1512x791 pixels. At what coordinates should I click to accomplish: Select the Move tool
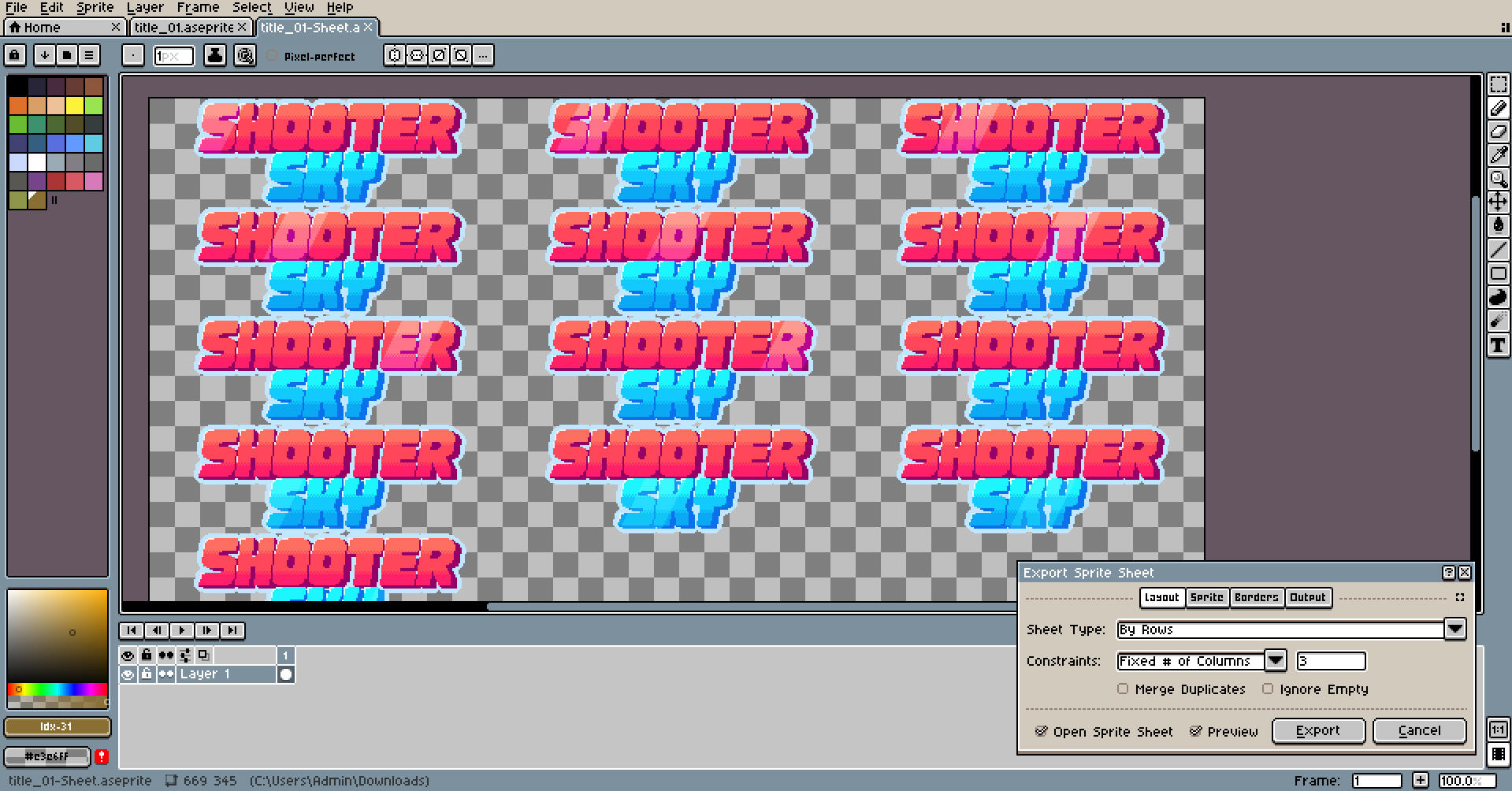pos(1498,202)
